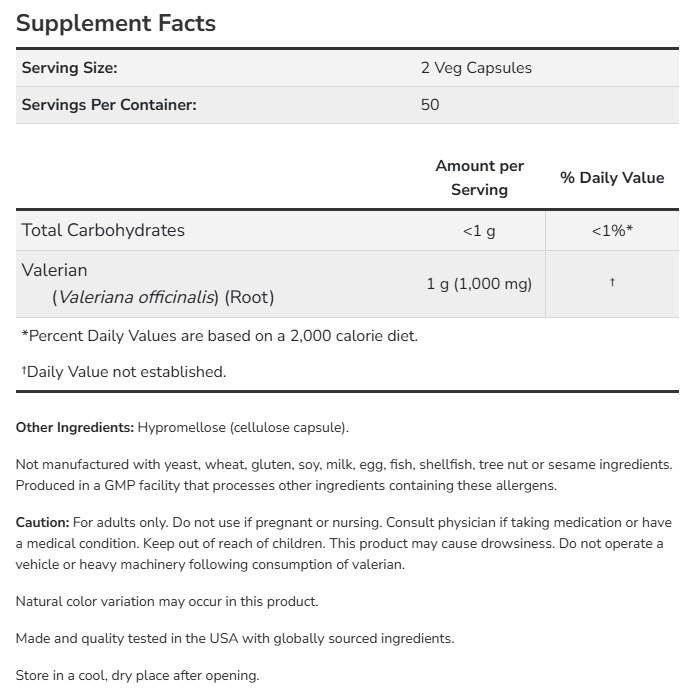This screenshot has width=693, height=693.
Task: Click the 1 g (1,000 mg) amount
Action: coord(479,284)
